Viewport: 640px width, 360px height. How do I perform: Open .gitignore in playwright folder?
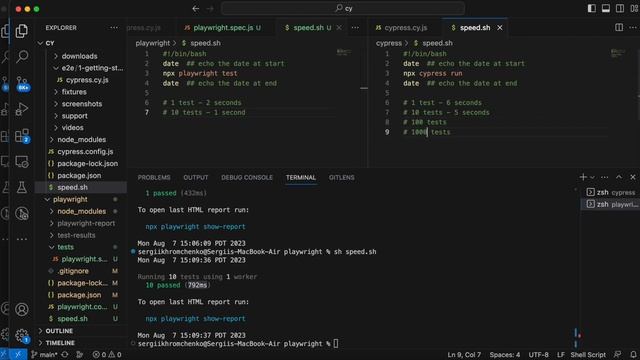click(81, 271)
